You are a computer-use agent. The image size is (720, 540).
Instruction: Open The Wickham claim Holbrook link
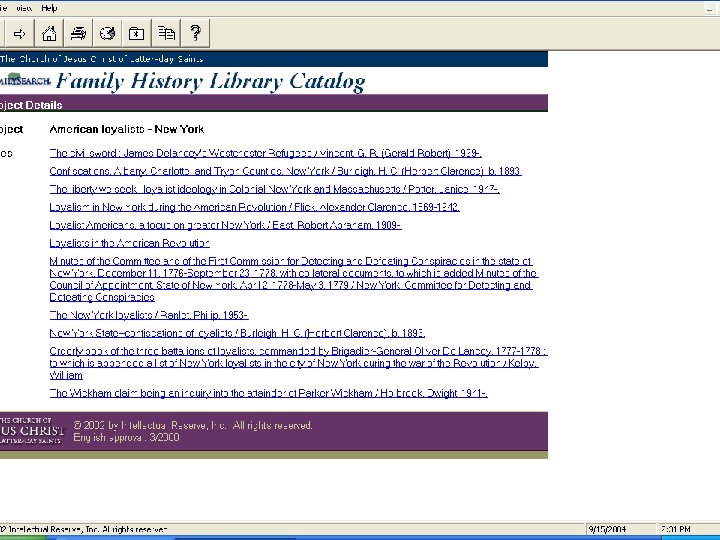pos(268,393)
